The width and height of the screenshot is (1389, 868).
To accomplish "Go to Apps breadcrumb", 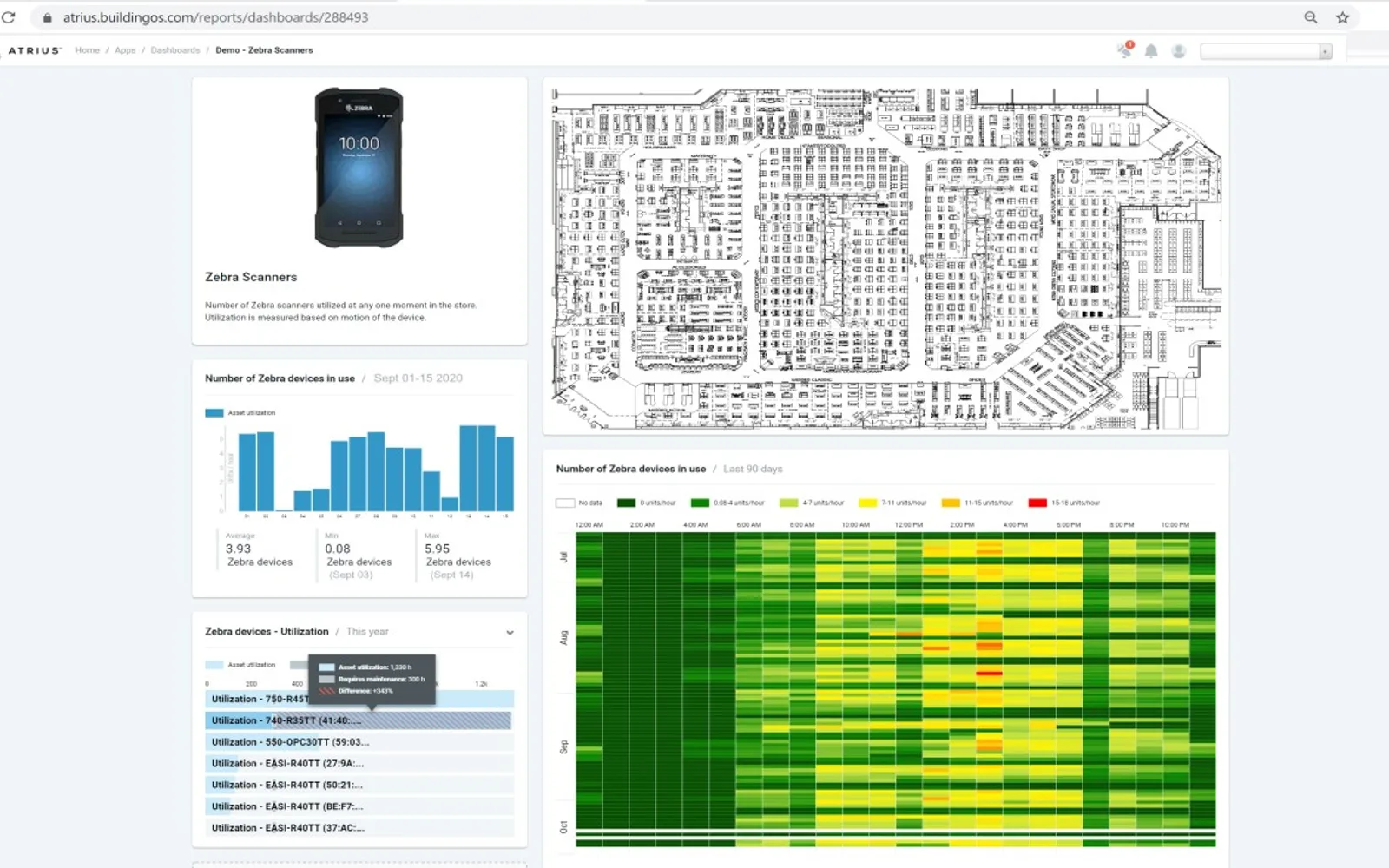I will (125, 50).
